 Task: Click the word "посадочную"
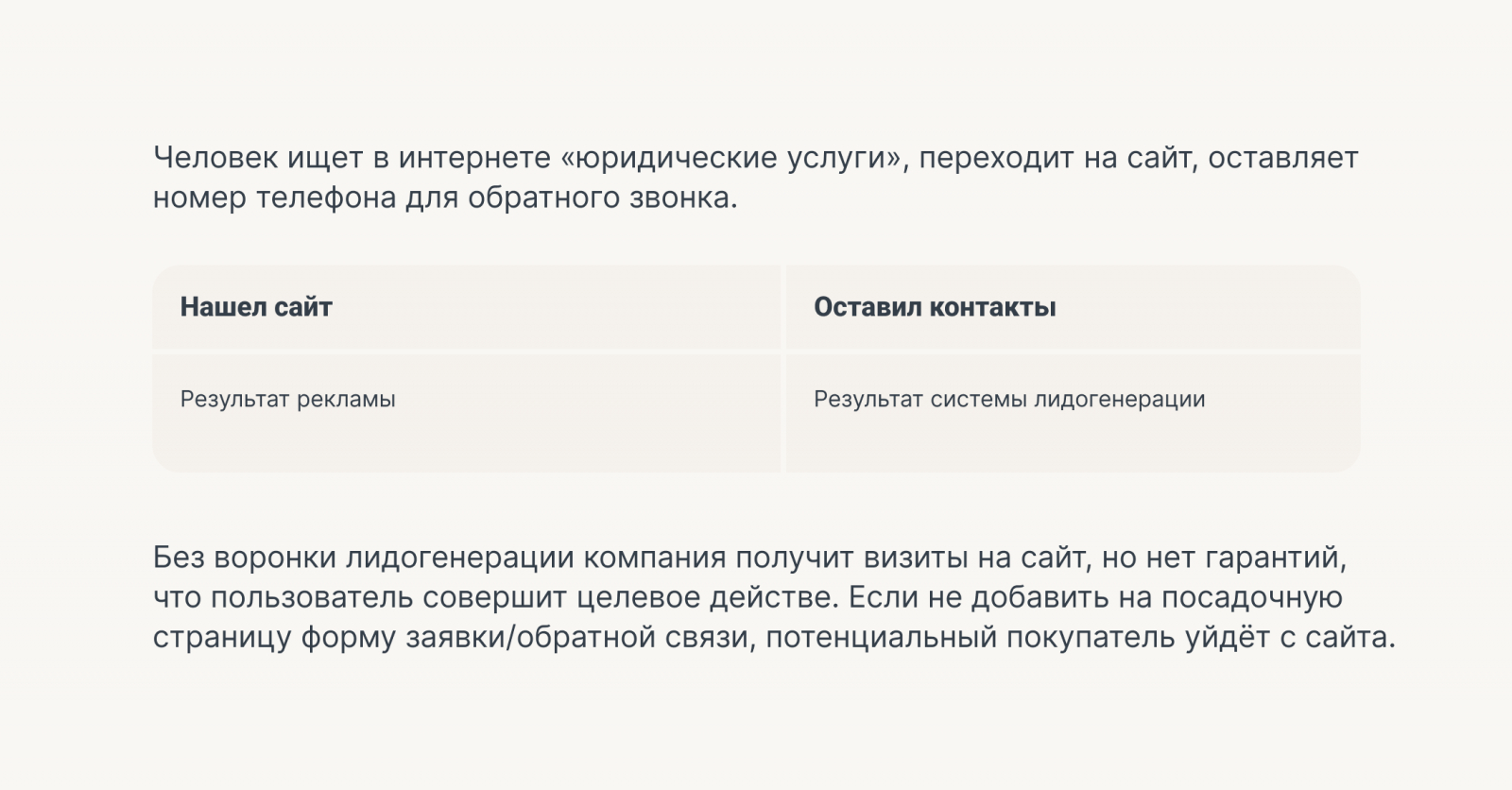(1251, 598)
